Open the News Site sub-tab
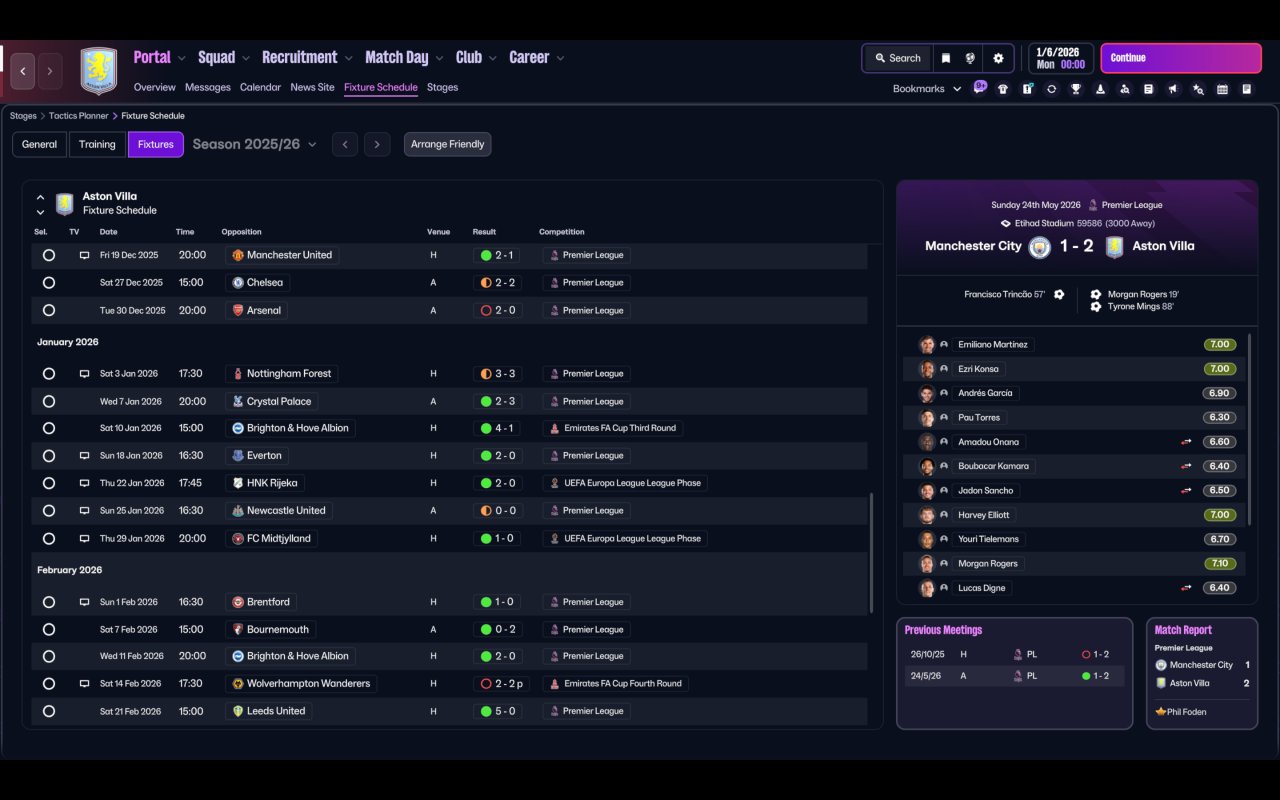Image resolution: width=1280 pixels, height=800 pixels. point(312,88)
